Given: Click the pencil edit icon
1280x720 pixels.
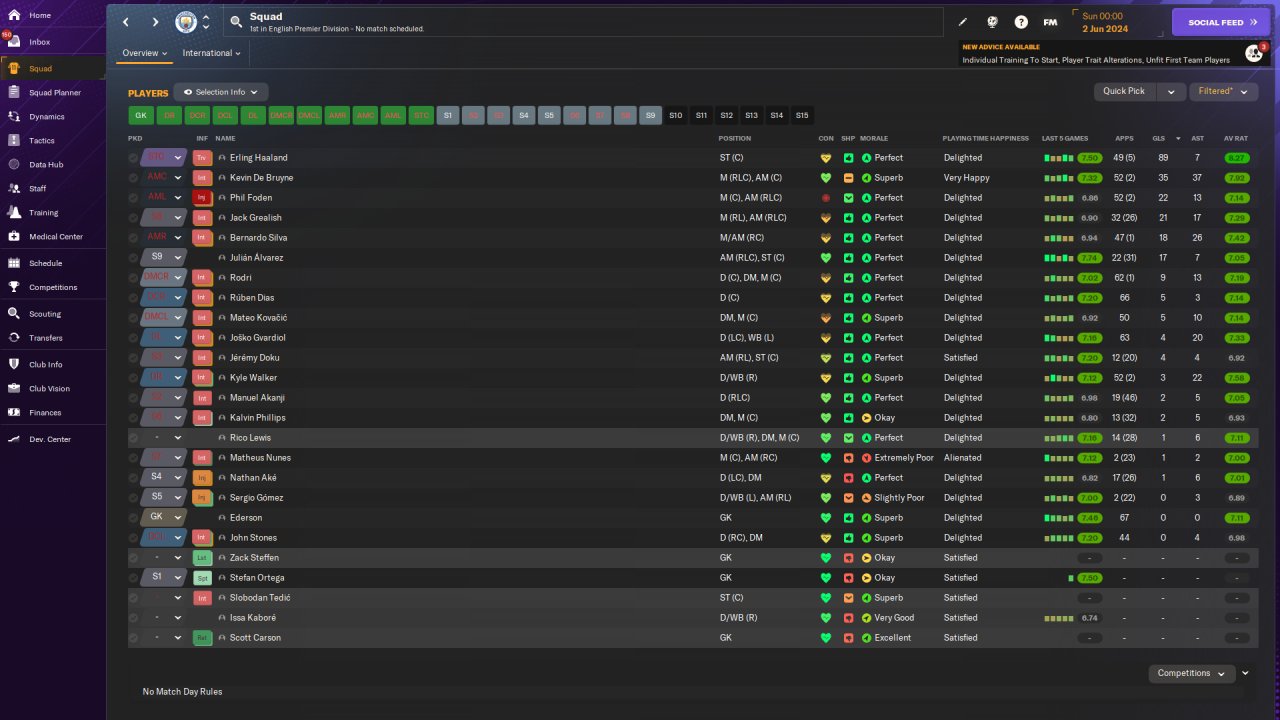Looking at the screenshot, I should click(963, 22).
